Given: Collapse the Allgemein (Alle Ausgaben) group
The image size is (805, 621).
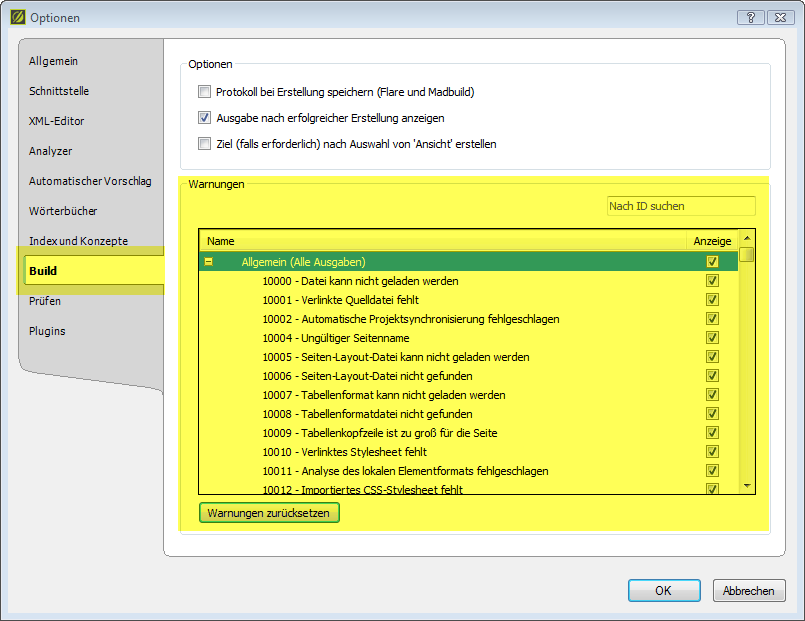Looking at the screenshot, I should coord(209,262).
